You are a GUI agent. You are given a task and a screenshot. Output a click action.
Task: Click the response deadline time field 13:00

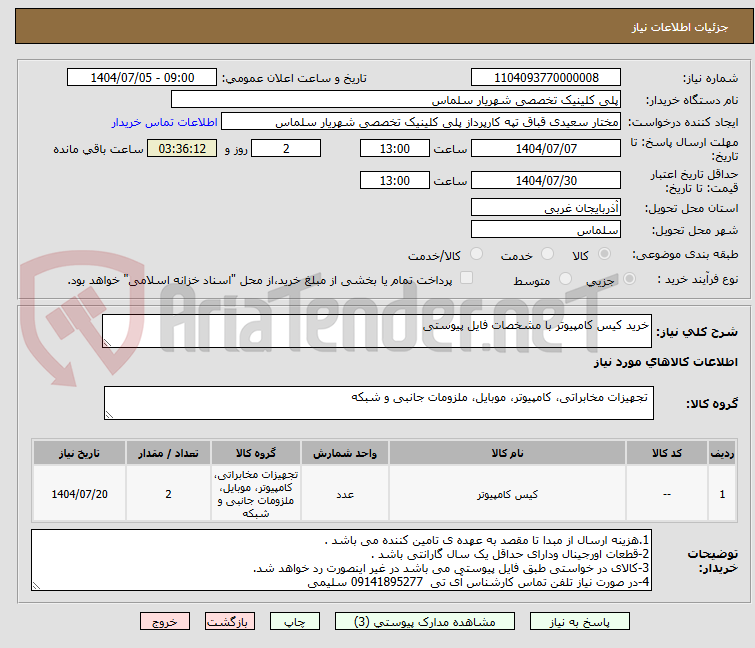point(394,148)
